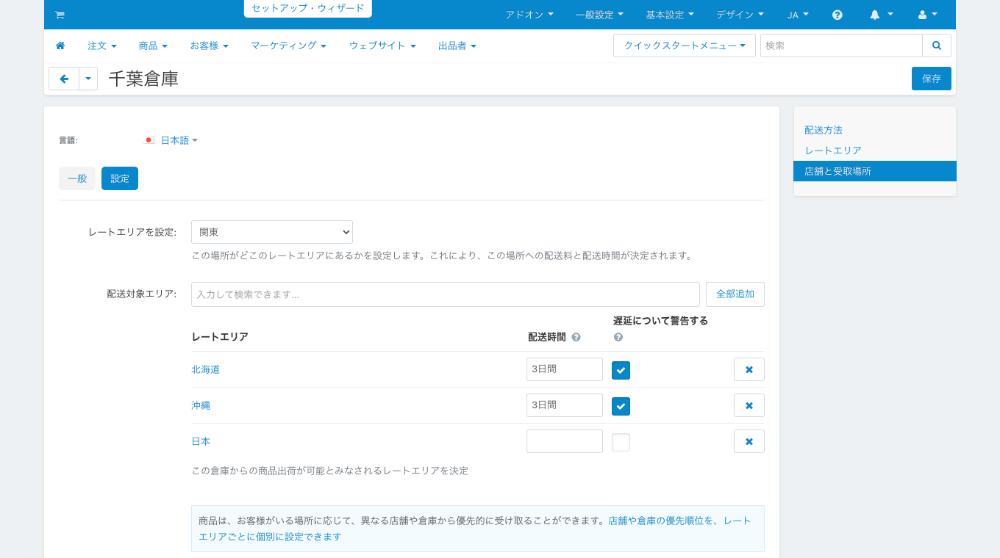Open the 注文 menu

101,46
